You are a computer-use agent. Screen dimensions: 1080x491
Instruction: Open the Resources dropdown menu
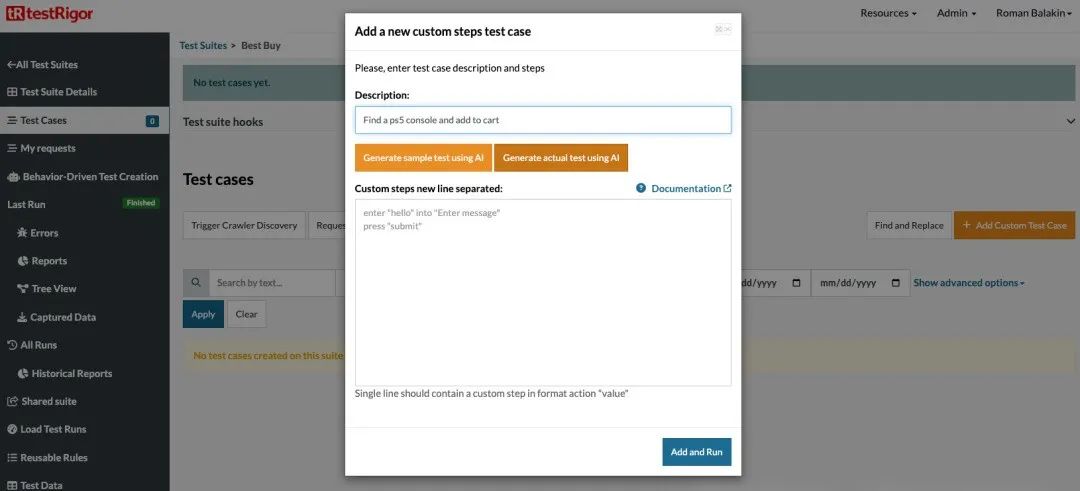[888, 13]
